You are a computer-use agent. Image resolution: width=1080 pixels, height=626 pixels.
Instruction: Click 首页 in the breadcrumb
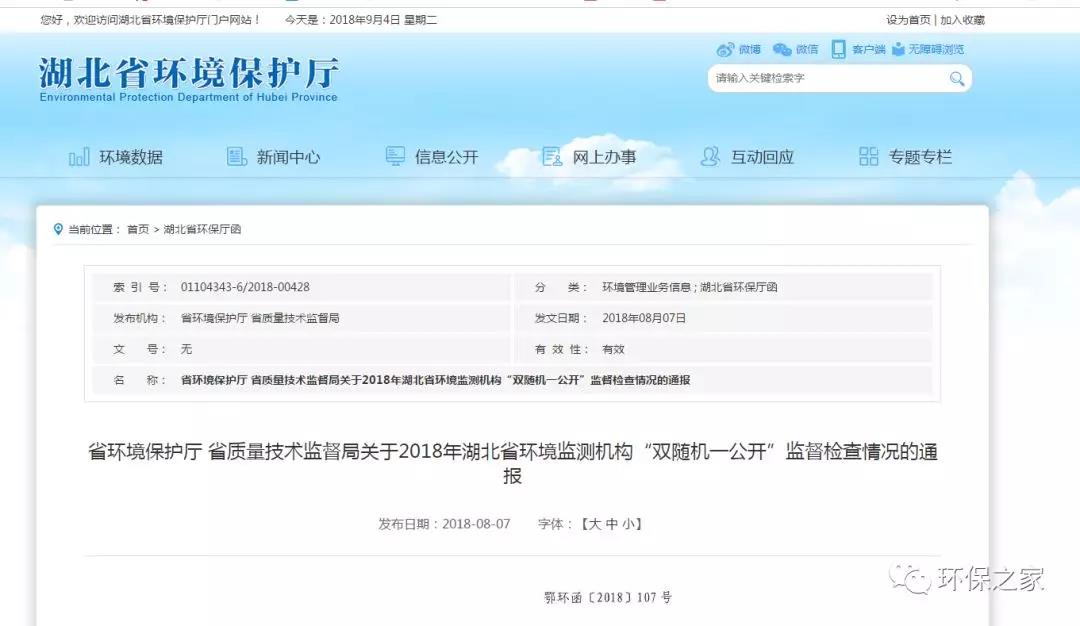[x=138, y=229]
